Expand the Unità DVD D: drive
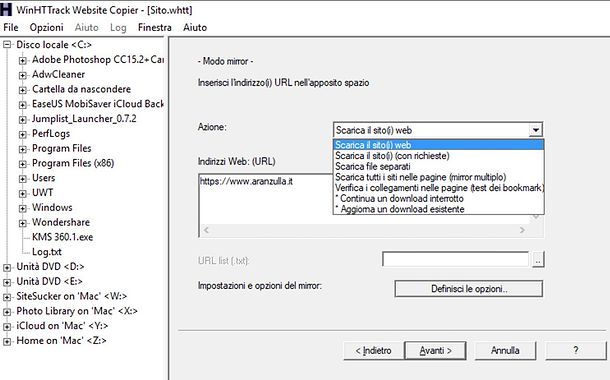This screenshot has height=380, width=610. 7,267
